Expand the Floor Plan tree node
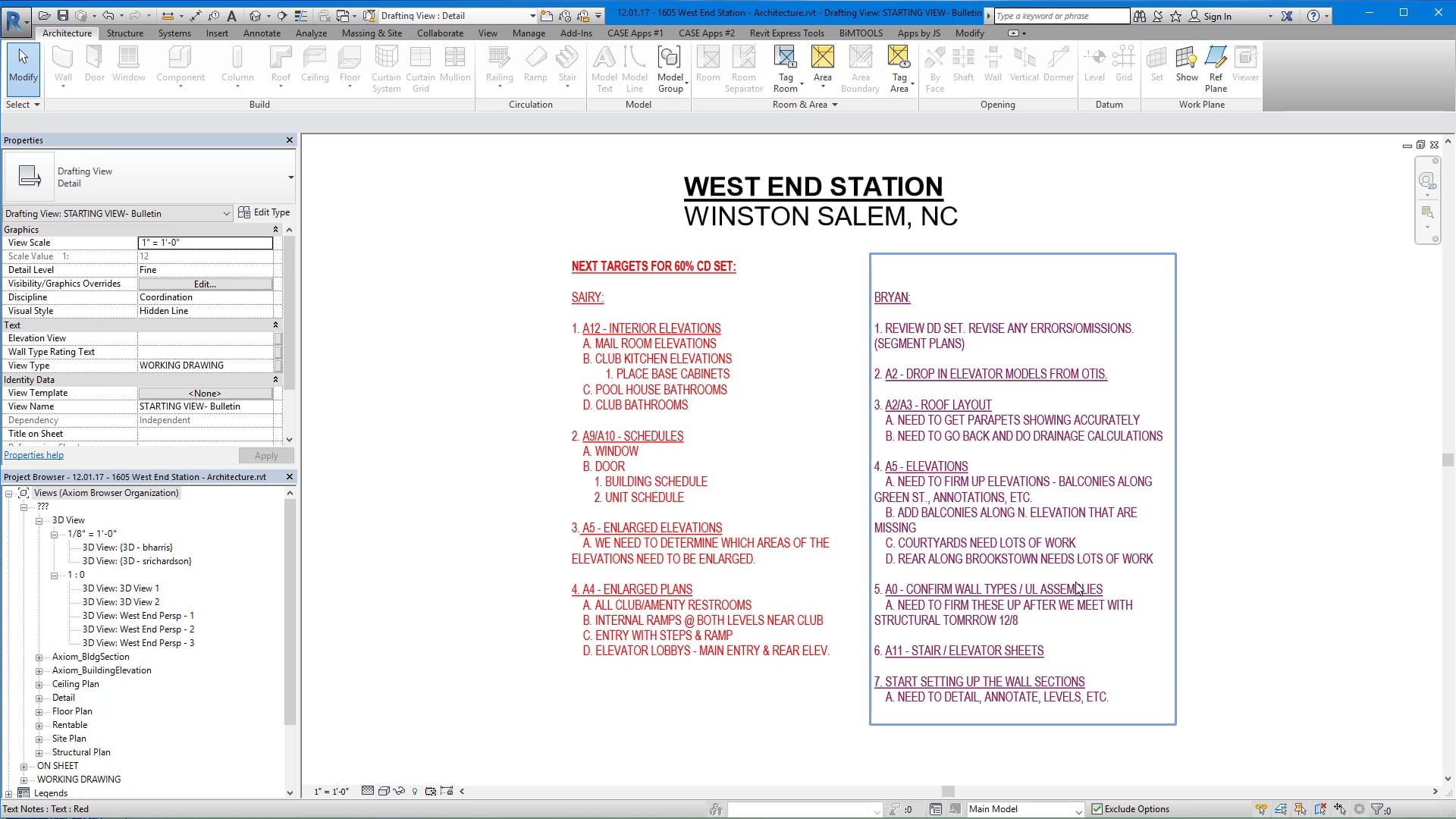1456x819 pixels. pos(39,712)
